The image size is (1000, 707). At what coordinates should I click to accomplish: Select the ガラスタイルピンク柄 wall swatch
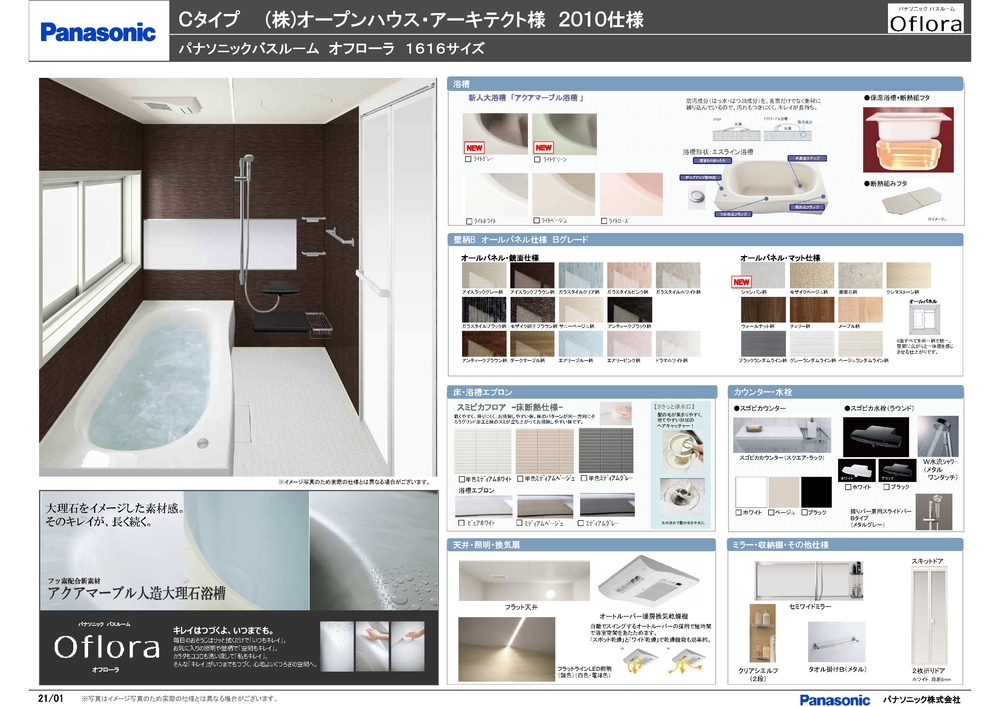[x=629, y=275]
